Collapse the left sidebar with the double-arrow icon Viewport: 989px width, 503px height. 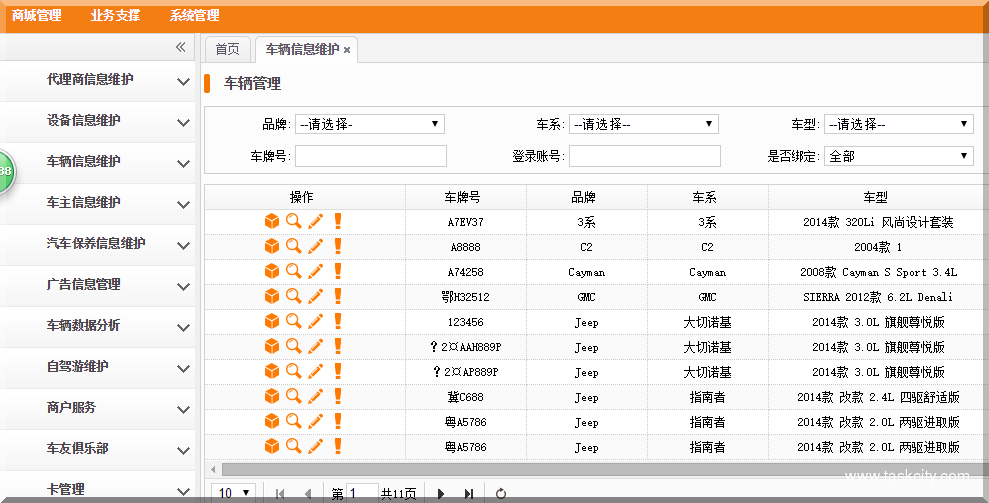(181, 47)
